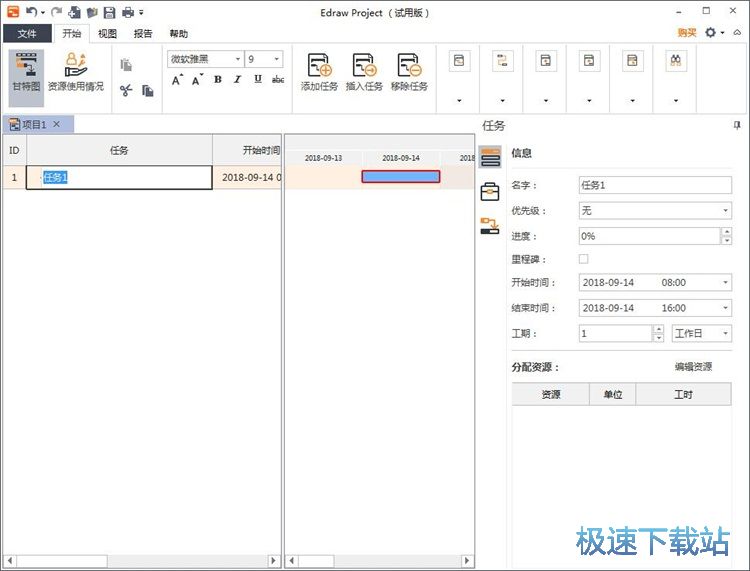Open the font name dropdown 微软雅黑

tap(205, 60)
